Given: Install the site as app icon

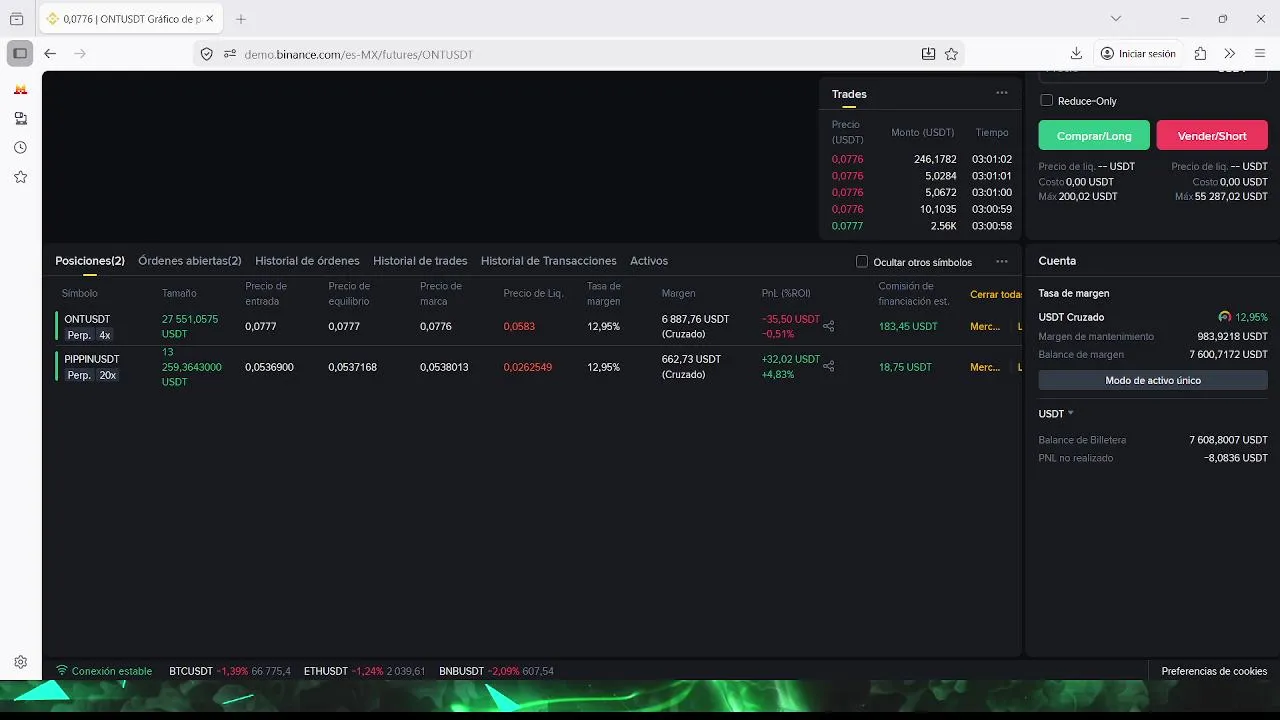Looking at the screenshot, I should (928, 54).
